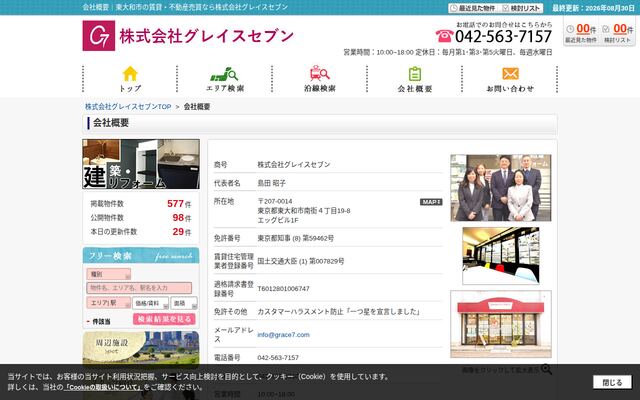This screenshot has width=640, height=400.
Task: Select representative name 島田 昭子
Action: tap(271, 183)
